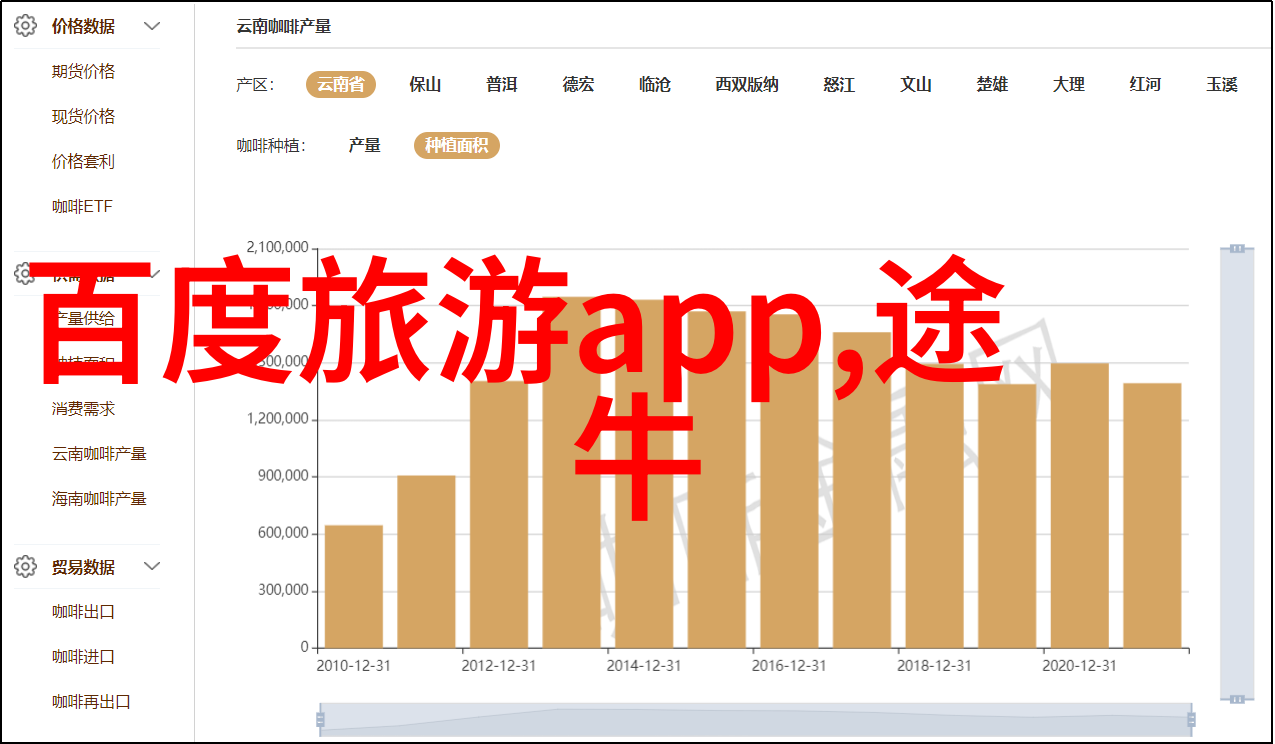The height and width of the screenshot is (744, 1275).
Task: Click the gear icon above 产量供给
Action: (x=26, y=273)
